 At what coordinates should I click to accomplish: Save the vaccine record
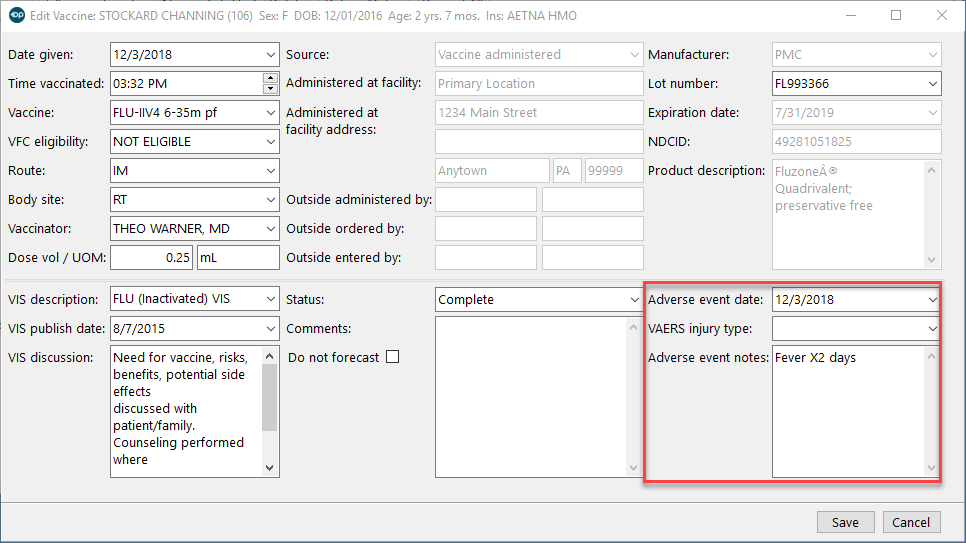point(845,522)
